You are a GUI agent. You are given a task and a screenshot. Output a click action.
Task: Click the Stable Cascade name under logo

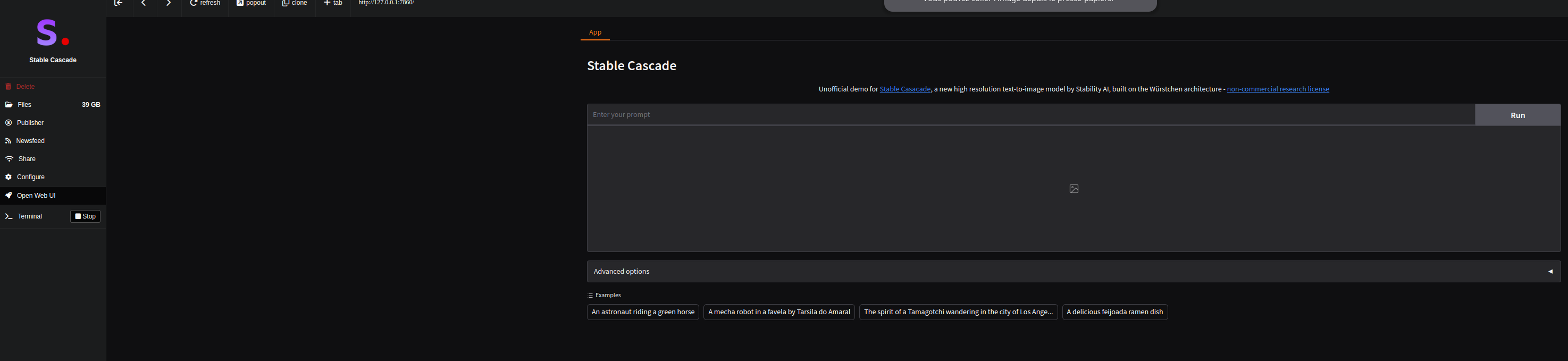[x=53, y=60]
